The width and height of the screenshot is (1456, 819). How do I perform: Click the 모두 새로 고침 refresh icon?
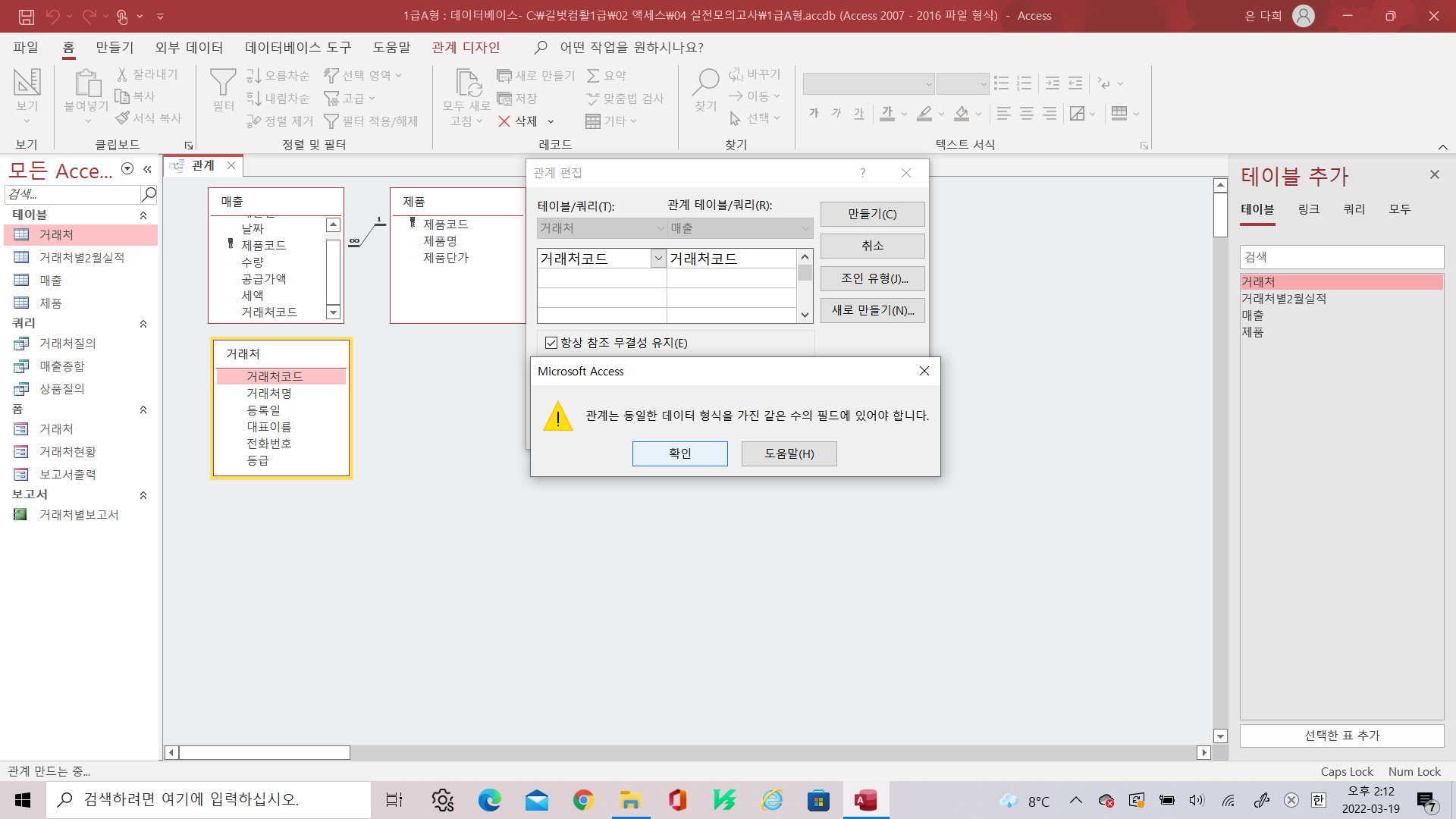tap(467, 83)
